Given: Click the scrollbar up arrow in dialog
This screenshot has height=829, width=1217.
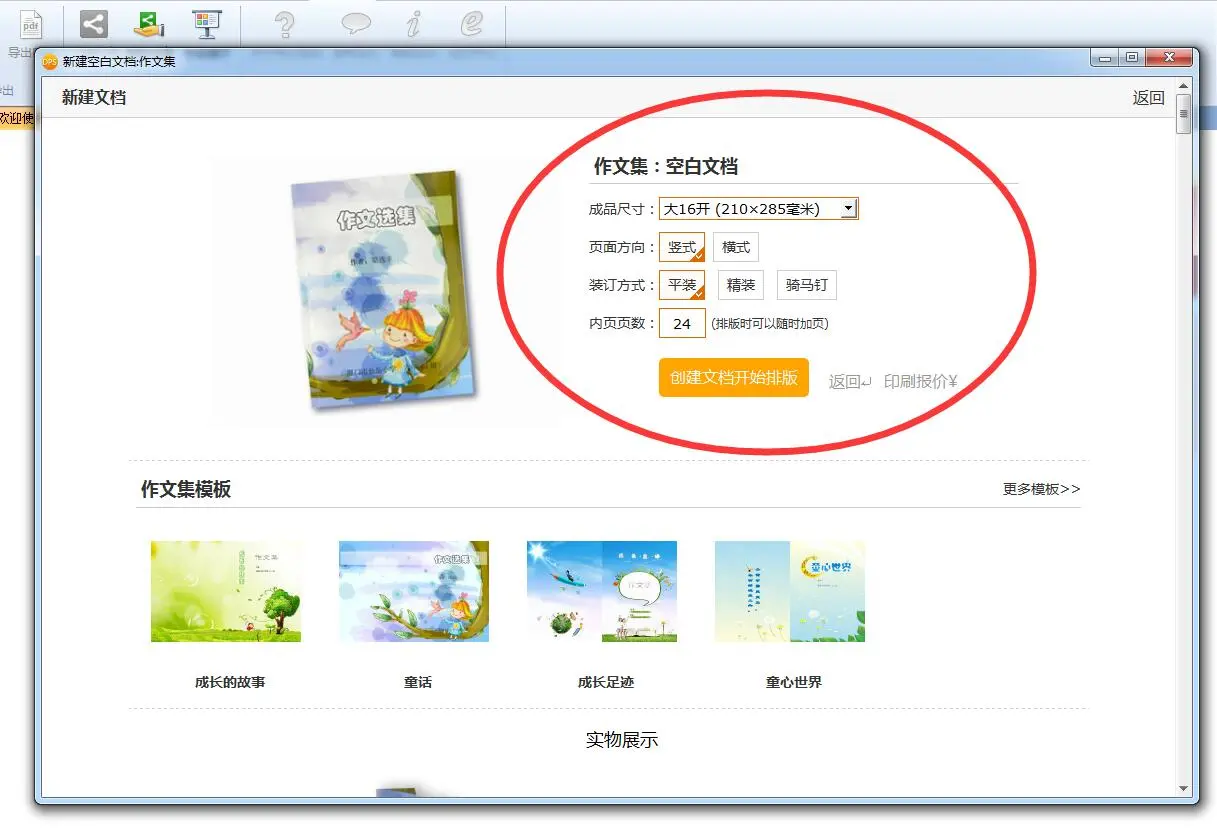Looking at the screenshot, I should 1184,86.
